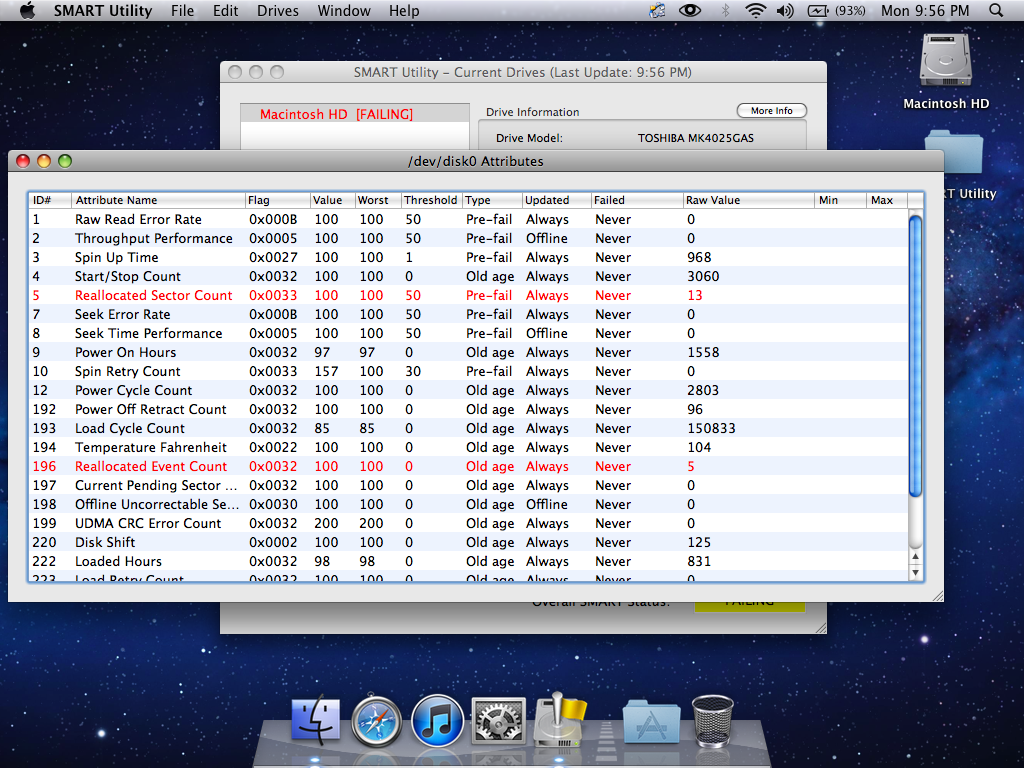Click the Wi-Fi status icon
The image size is (1024, 768).
[756, 10]
